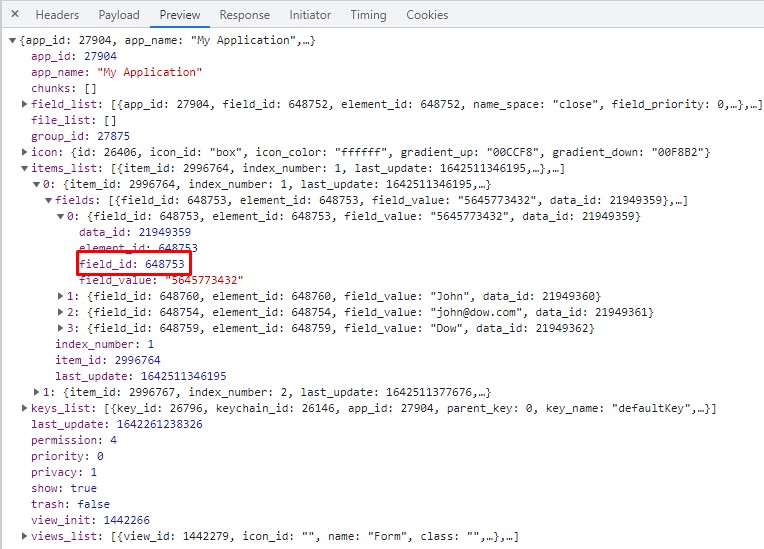Click the highlighted field_id 648753 line
Screen dimensions: 764x549
pos(131,264)
